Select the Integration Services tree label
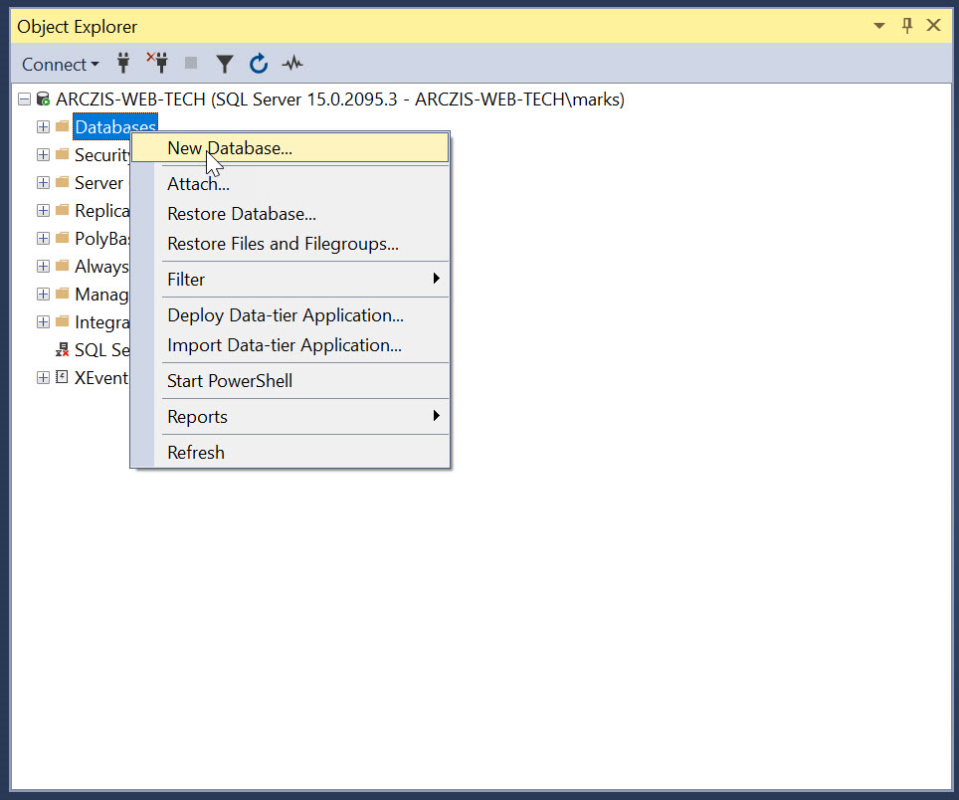This screenshot has height=800, width=959. (x=102, y=322)
